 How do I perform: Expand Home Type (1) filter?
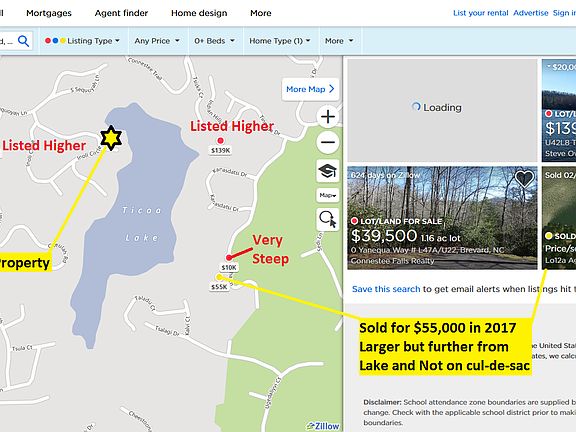(x=280, y=41)
